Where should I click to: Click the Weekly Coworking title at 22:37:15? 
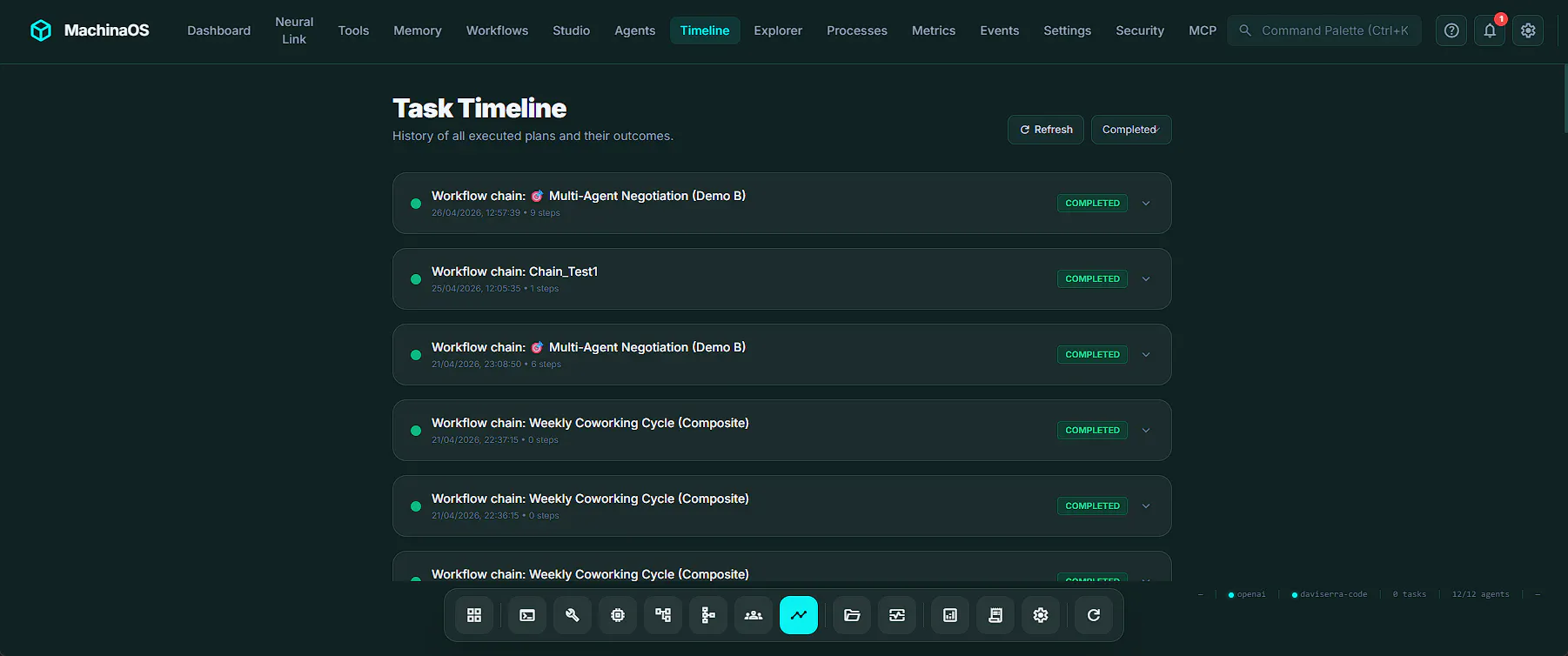click(590, 423)
